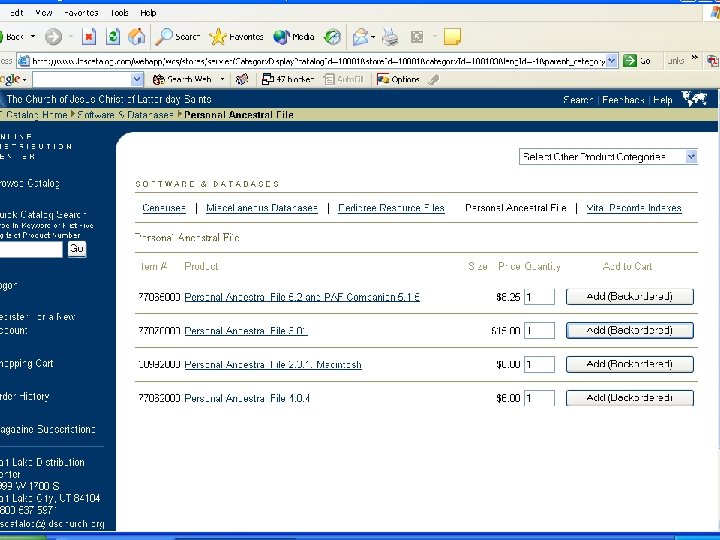Open Personal Ancestral File 5.2 product link
720x540 pixels.
tap(302, 297)
